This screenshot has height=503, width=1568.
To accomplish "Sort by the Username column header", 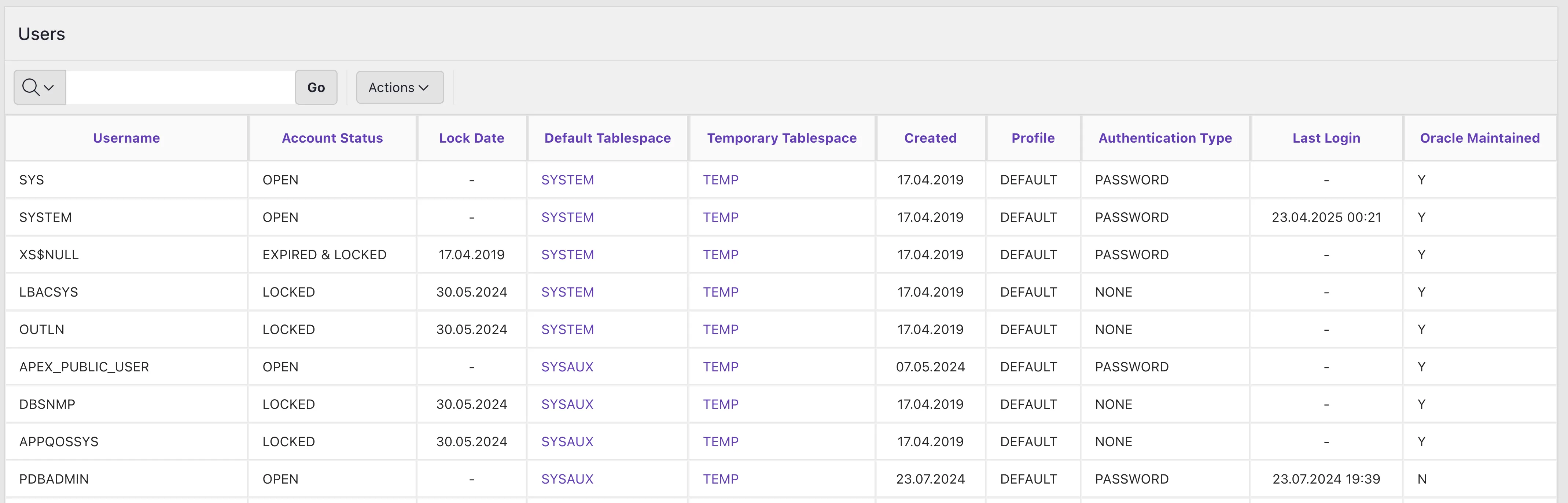I will coord(126,138).
